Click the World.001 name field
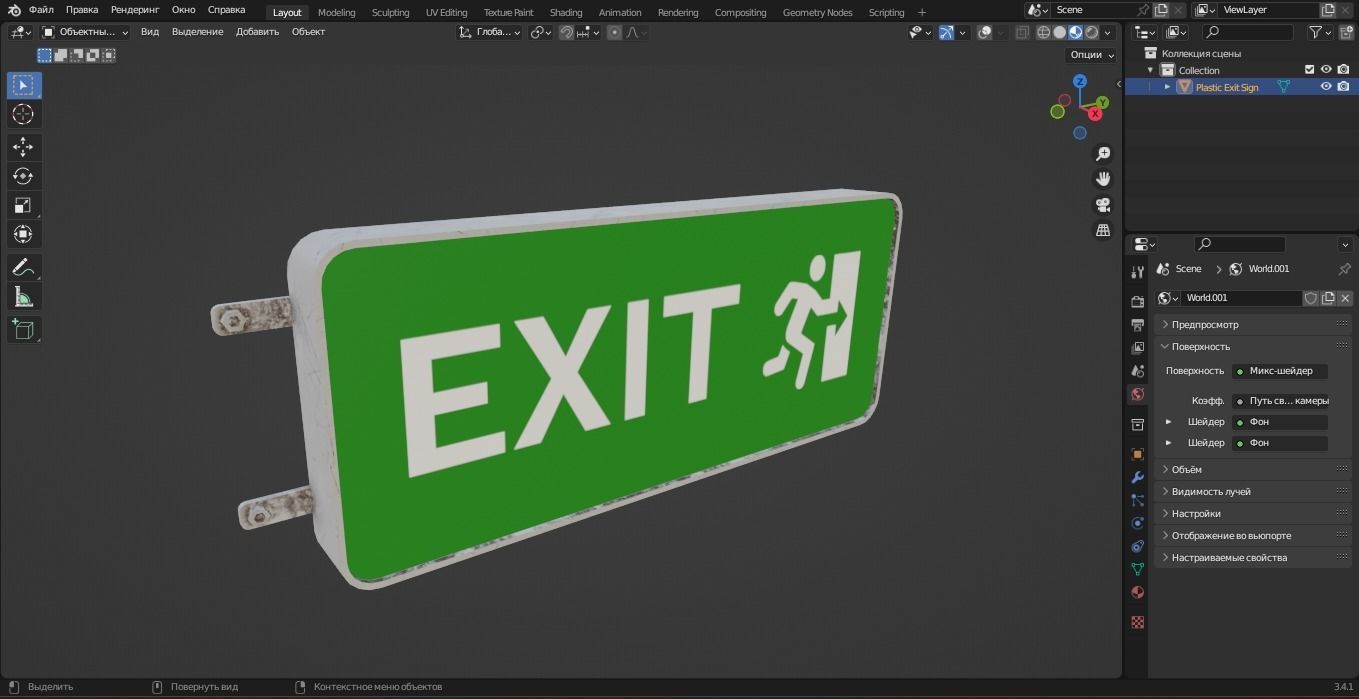Viewport: 1359px width, 699px height. pos(1242,298)
